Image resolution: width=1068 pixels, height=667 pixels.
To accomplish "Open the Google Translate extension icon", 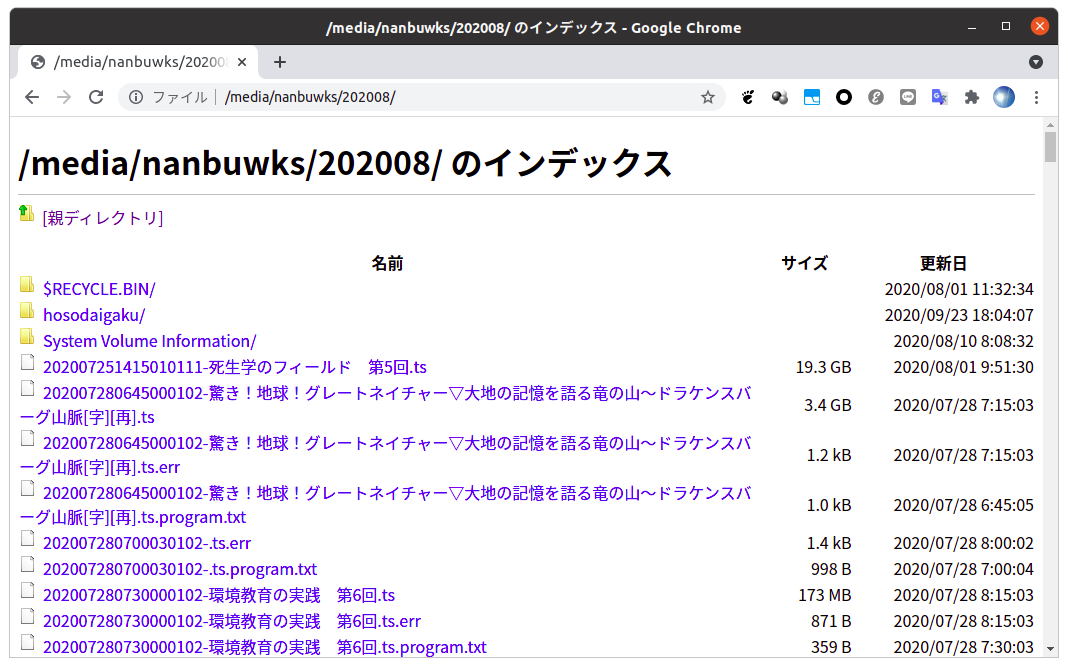I will point(940,97).
